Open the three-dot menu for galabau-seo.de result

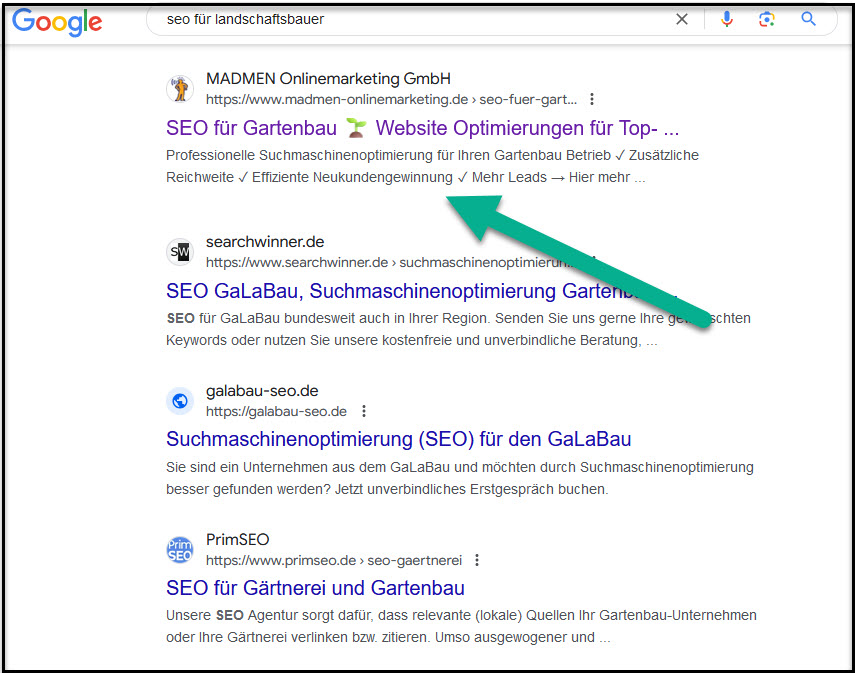[x=364, y=411]
